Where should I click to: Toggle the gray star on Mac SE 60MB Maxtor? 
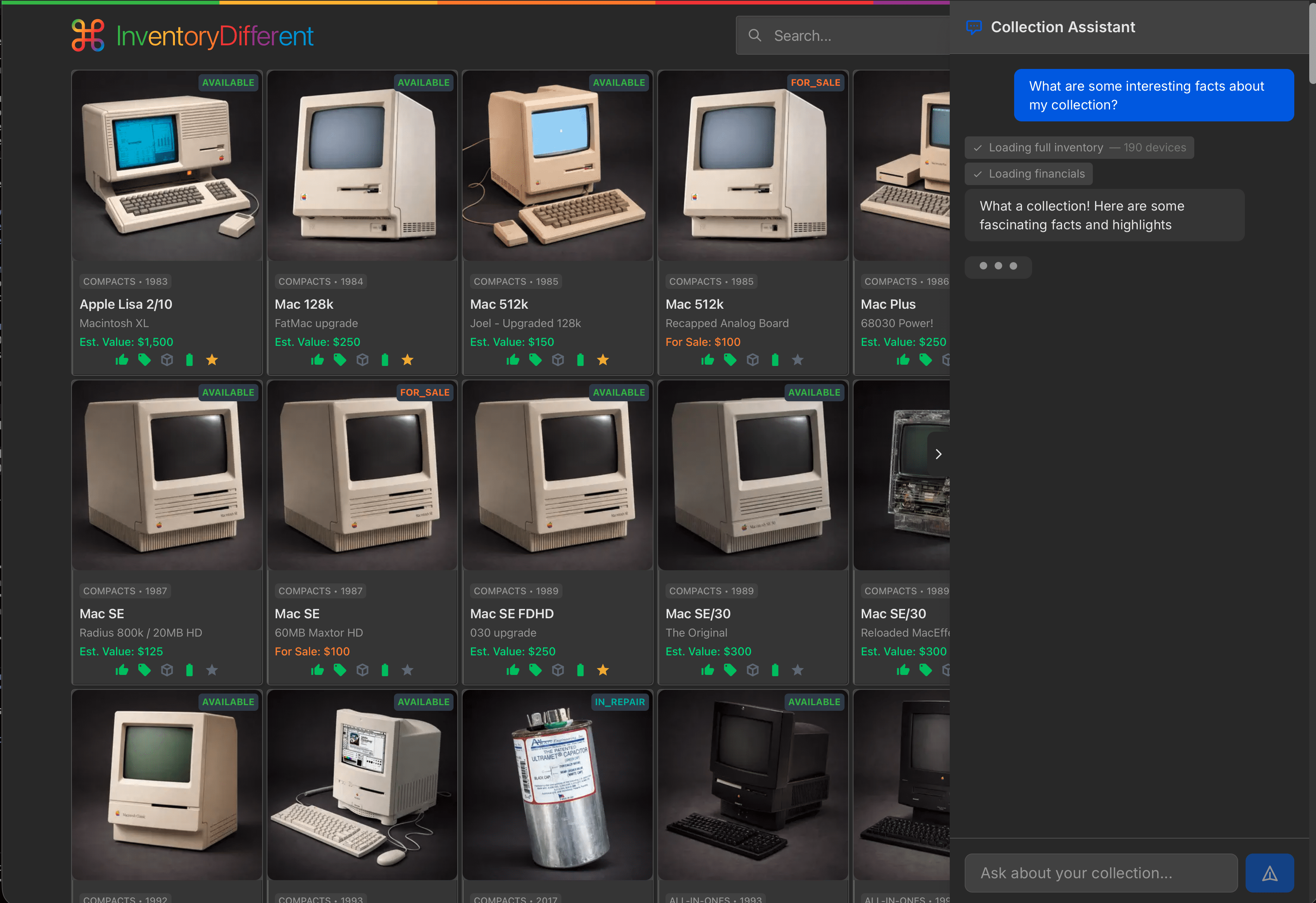407,670
